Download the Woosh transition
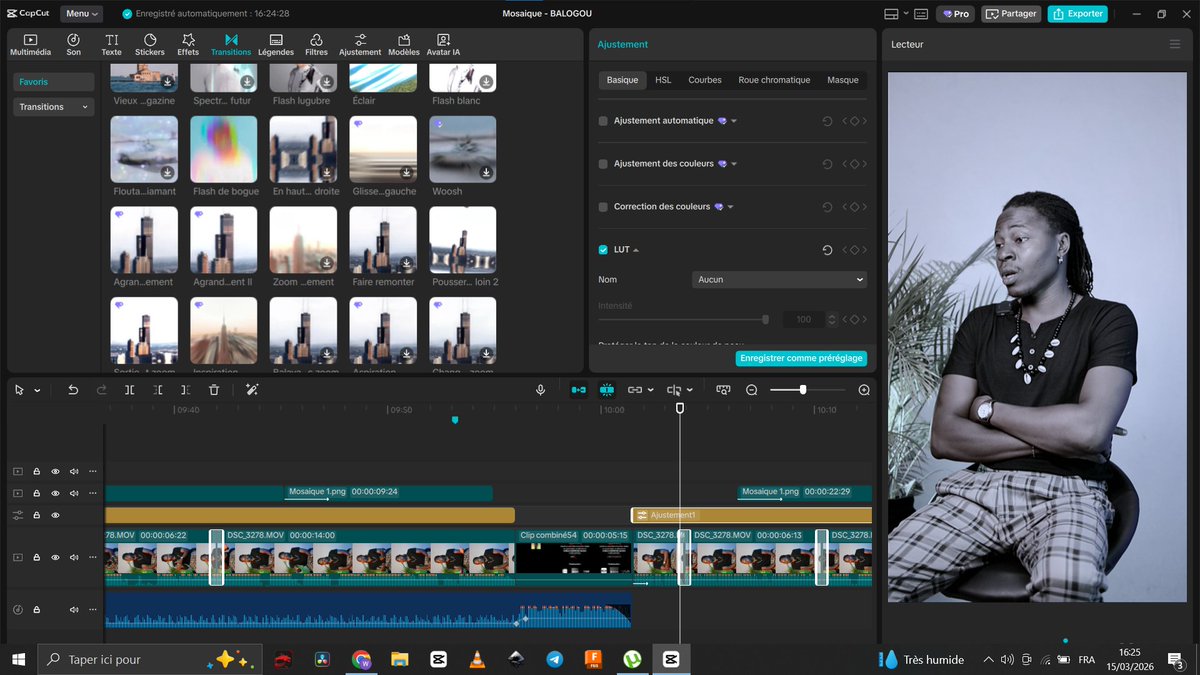Screen dimensions: 1200x675 pyautogui.click(x=486, y=172)
